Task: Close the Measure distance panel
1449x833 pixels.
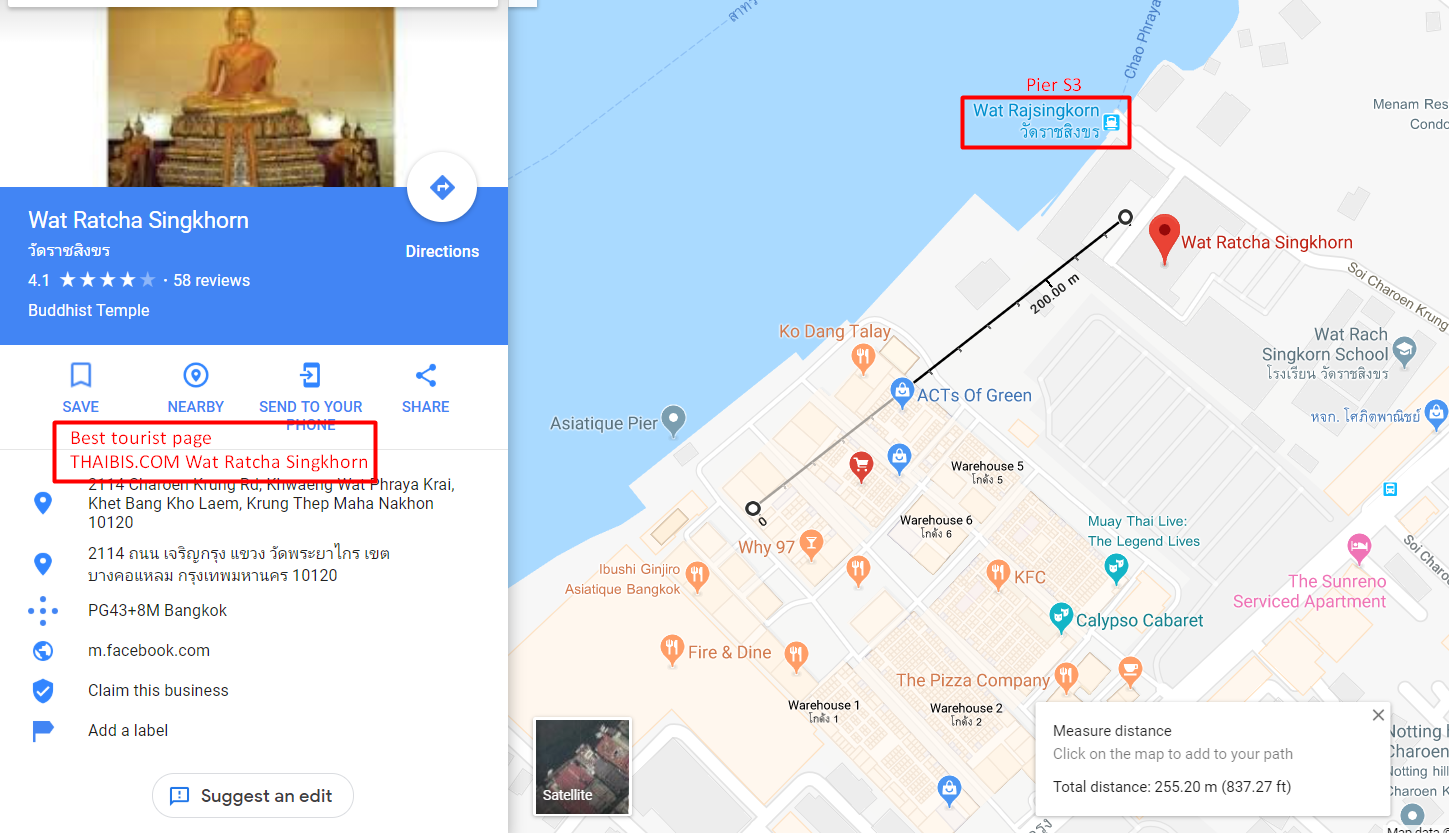Action: pos(1378,715)
